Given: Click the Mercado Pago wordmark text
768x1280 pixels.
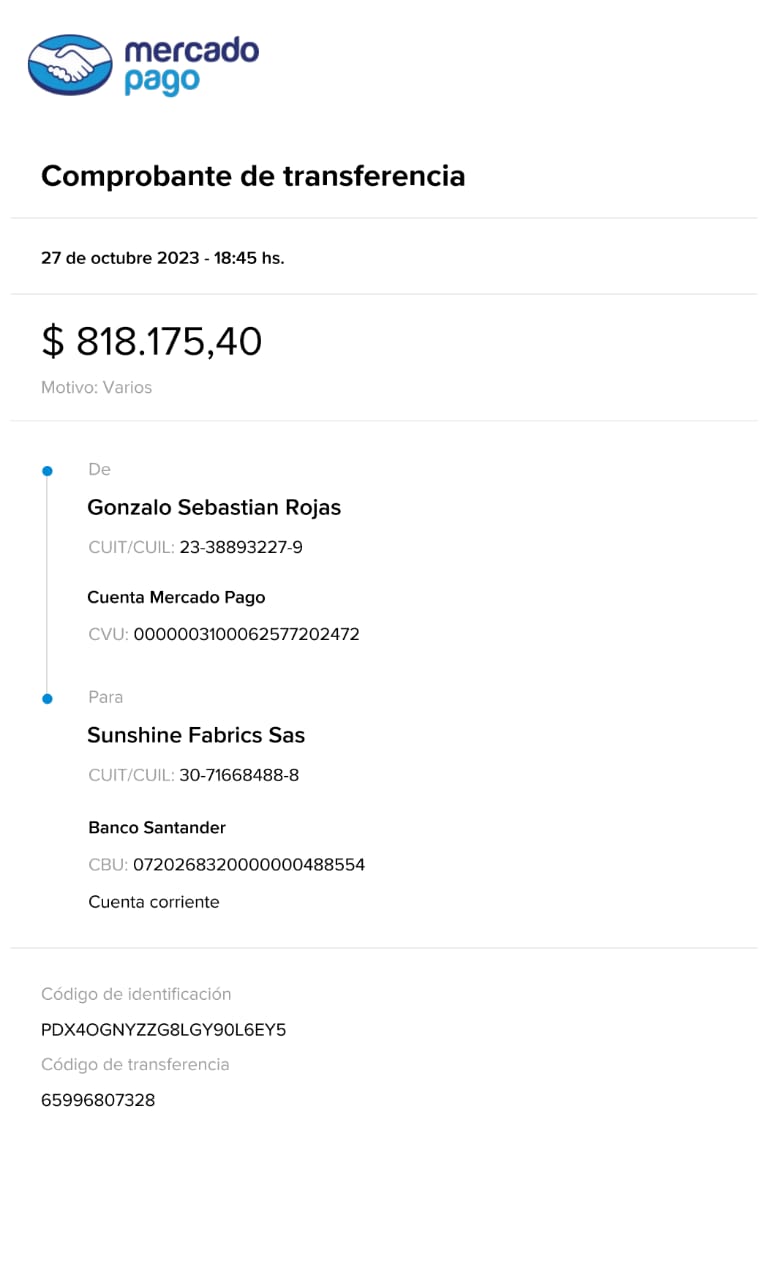Looking at the screenshot, I should (x=190, y=66).
